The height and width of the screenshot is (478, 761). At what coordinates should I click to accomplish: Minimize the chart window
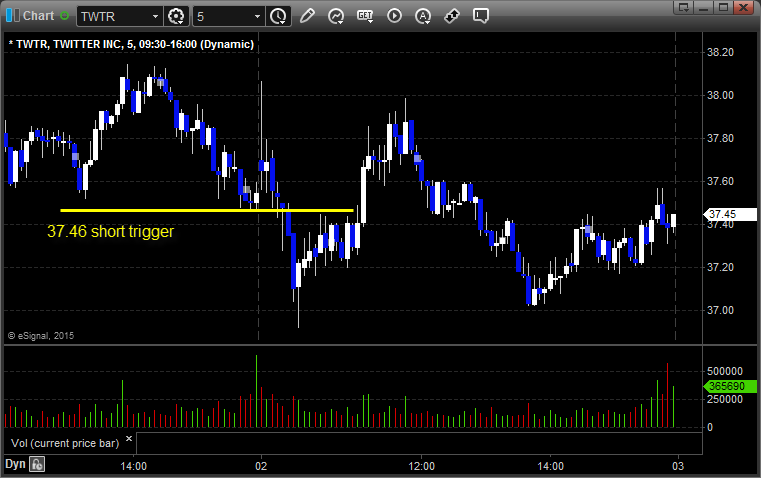[x=704, y=7]
